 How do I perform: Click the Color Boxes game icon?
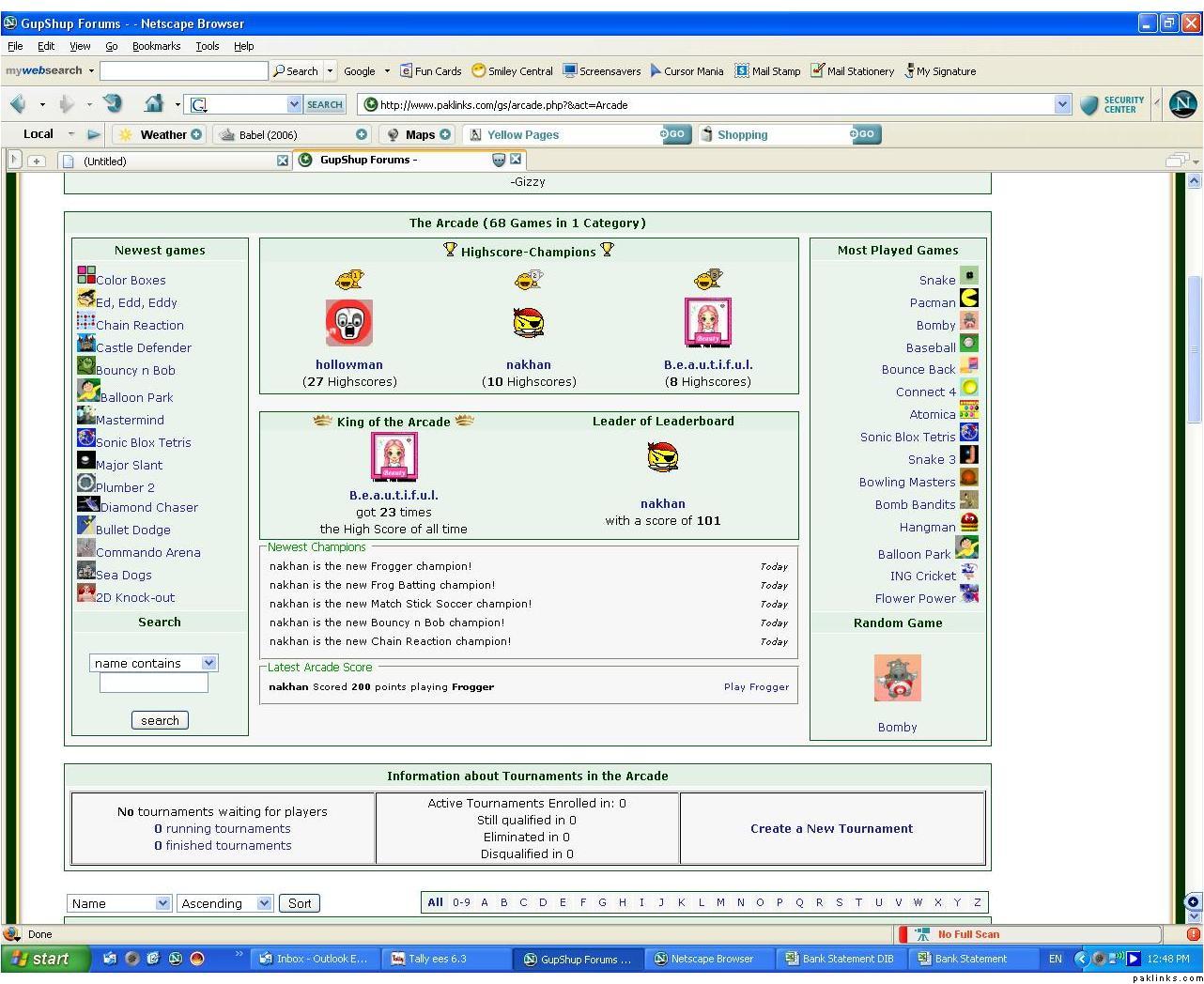click(x=86, y=275)
